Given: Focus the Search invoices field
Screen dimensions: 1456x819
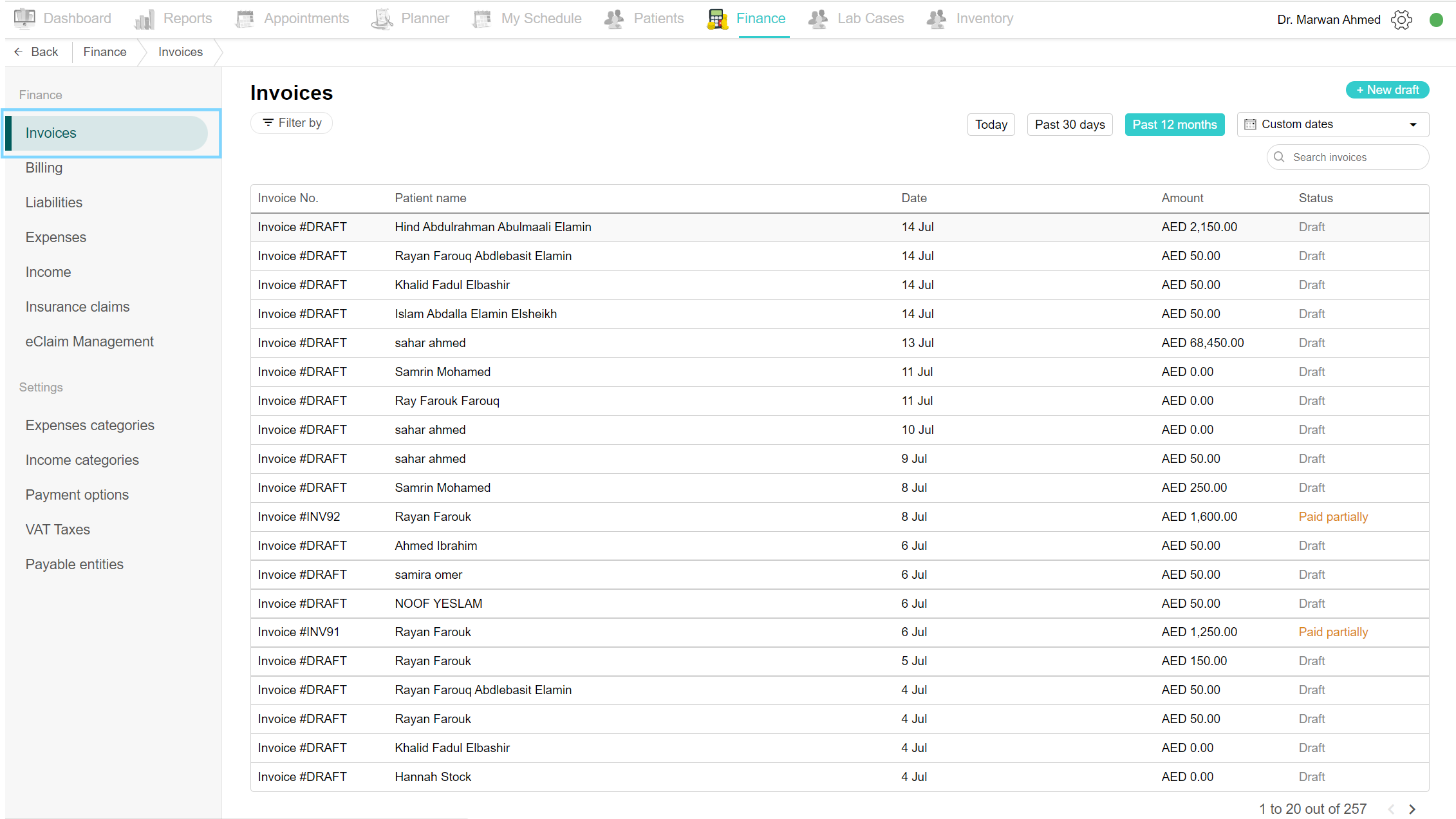Looking at the screenshot, I should coord(1348,157).
